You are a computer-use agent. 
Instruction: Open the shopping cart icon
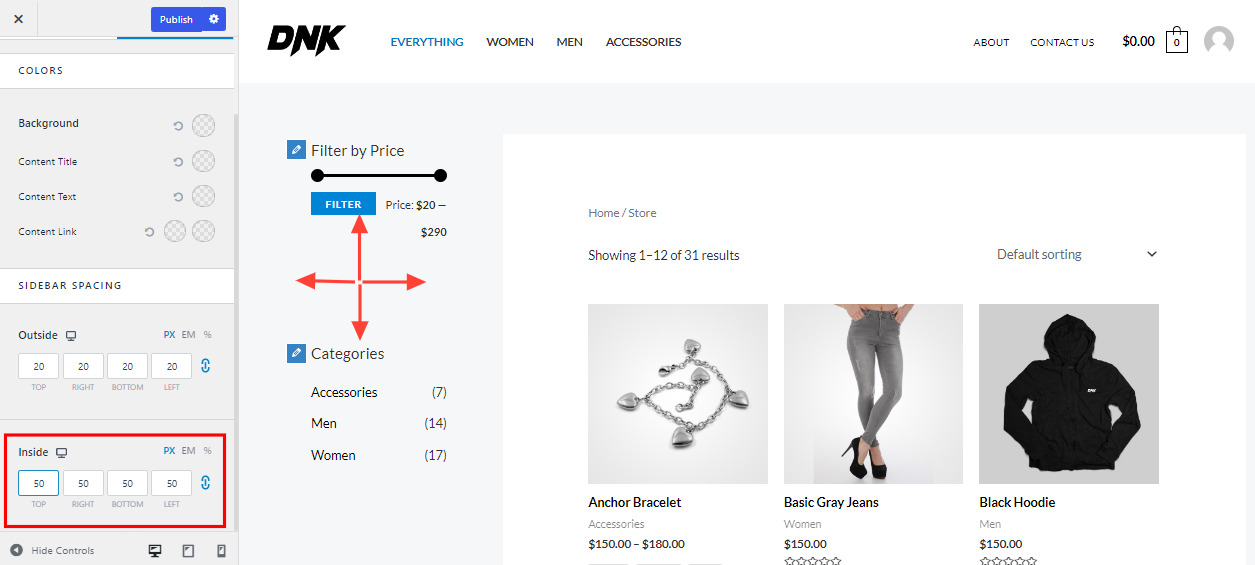[1177, 41]
